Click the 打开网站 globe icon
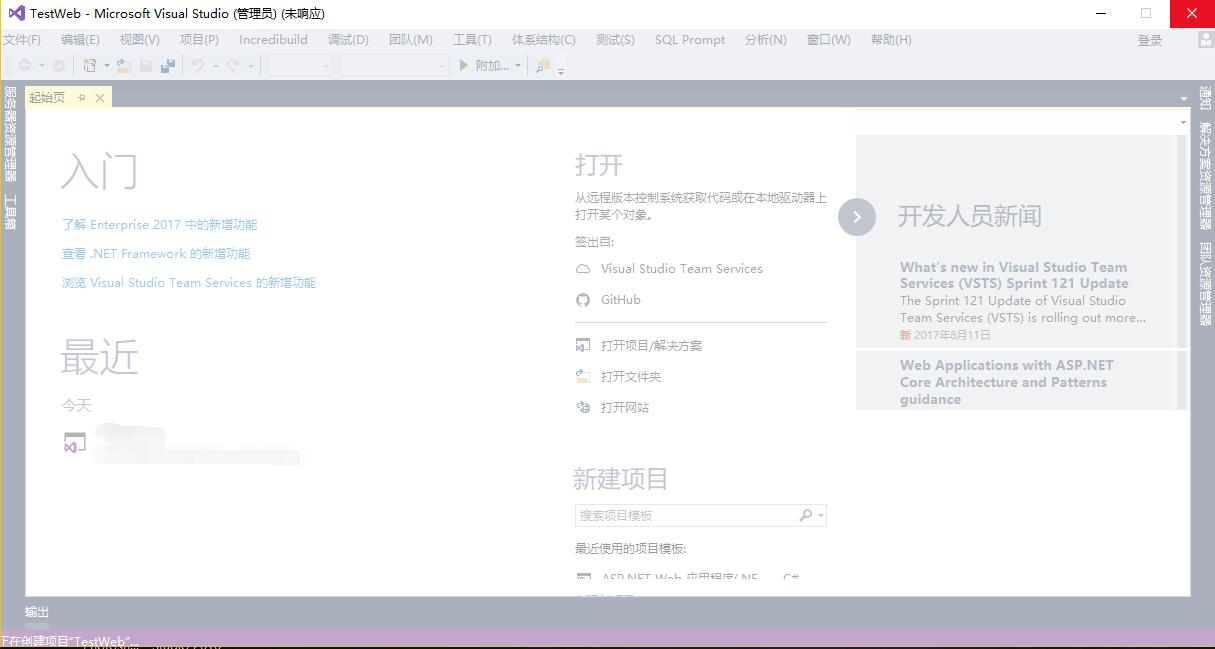Image resolution: width=1215 pixels, height=649 pixels. (x=583, y=408)
